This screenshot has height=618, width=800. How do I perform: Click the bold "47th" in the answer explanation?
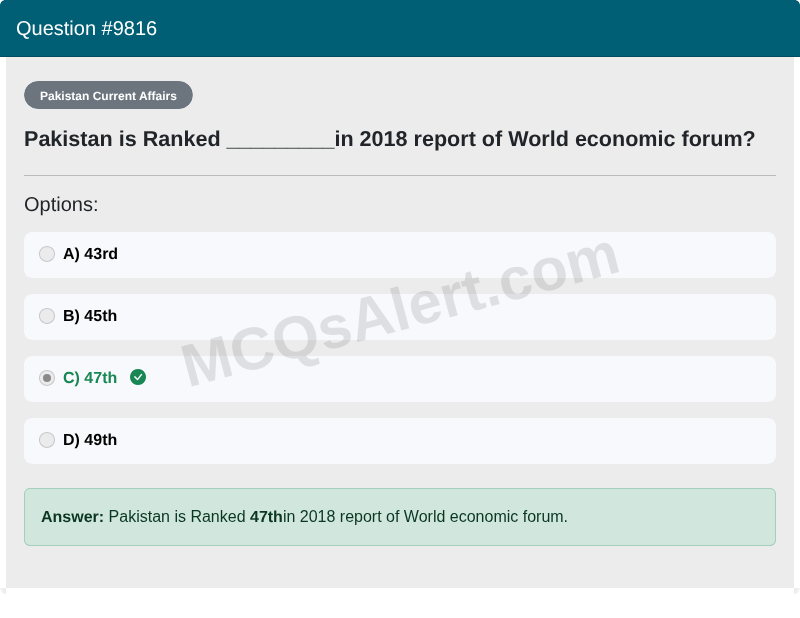(x=266, y=517)
